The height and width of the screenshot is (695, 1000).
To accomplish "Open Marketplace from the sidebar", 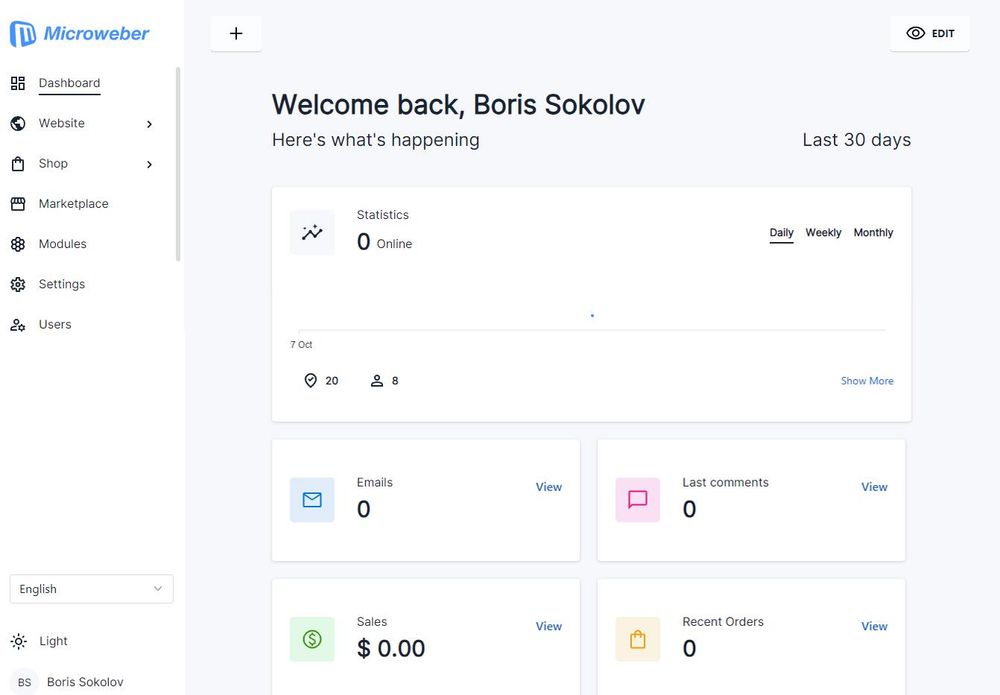I will [x=73, y=204].
